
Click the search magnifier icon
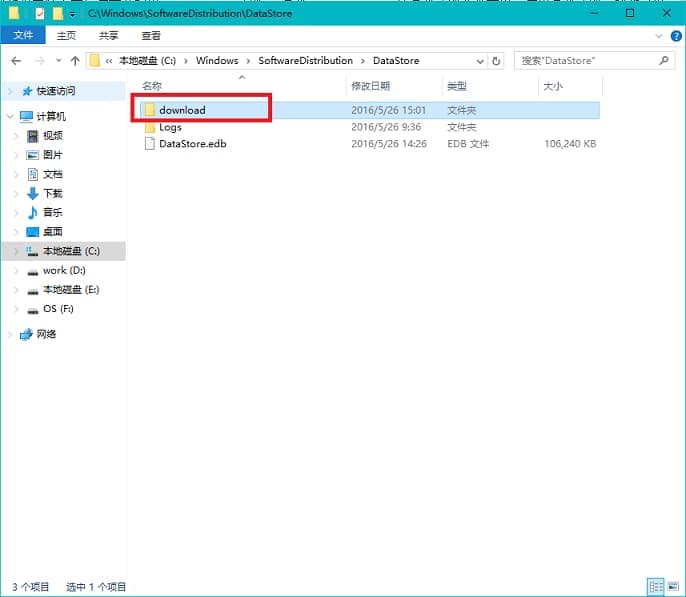665,61
